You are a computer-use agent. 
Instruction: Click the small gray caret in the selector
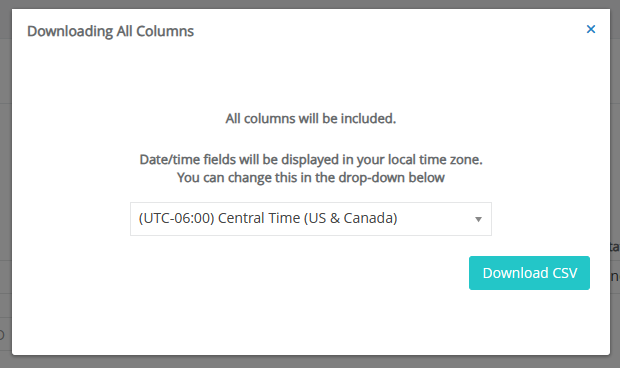coord(478,219)
